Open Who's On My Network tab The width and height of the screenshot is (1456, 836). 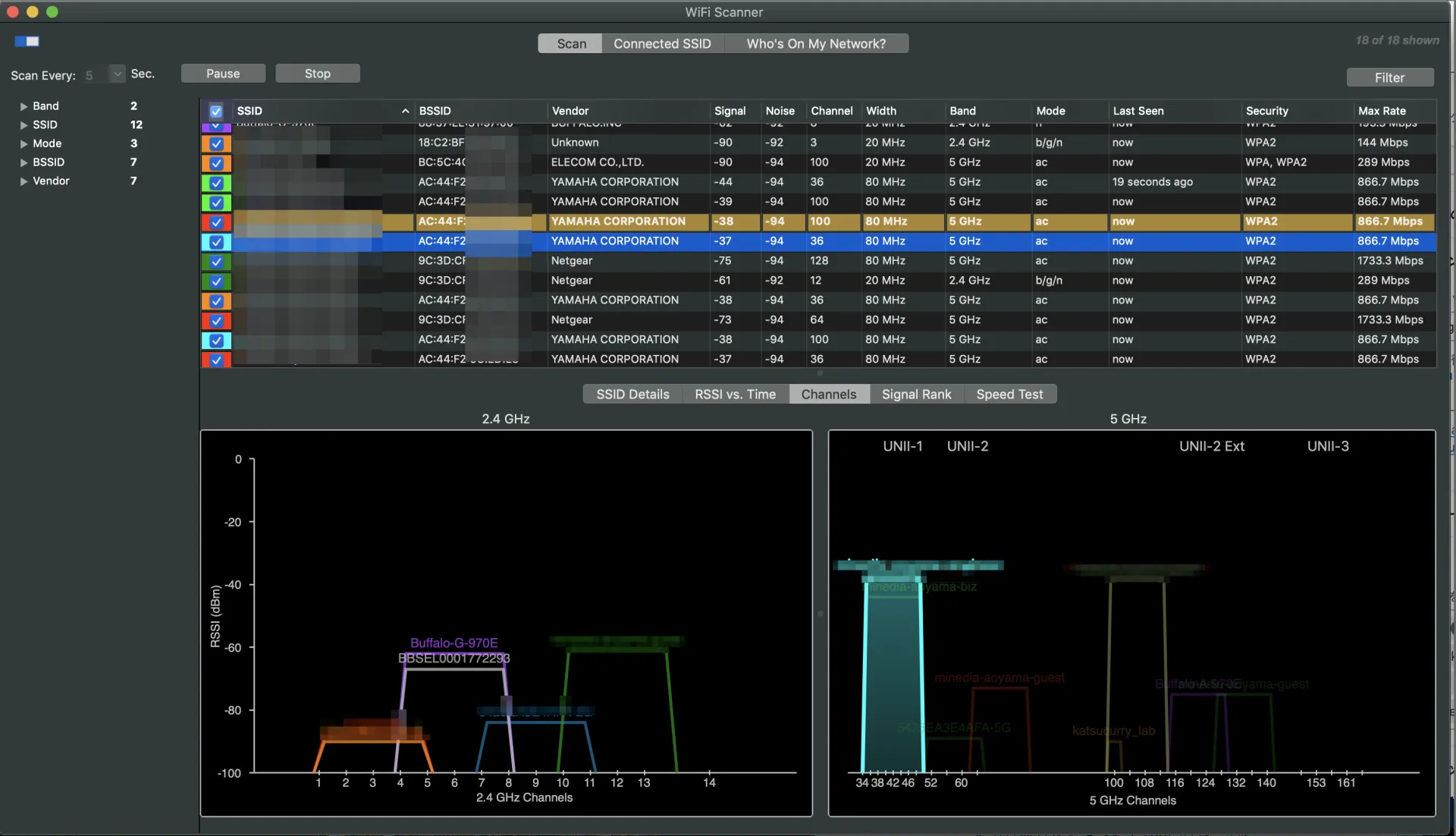[x=815, y=44]
